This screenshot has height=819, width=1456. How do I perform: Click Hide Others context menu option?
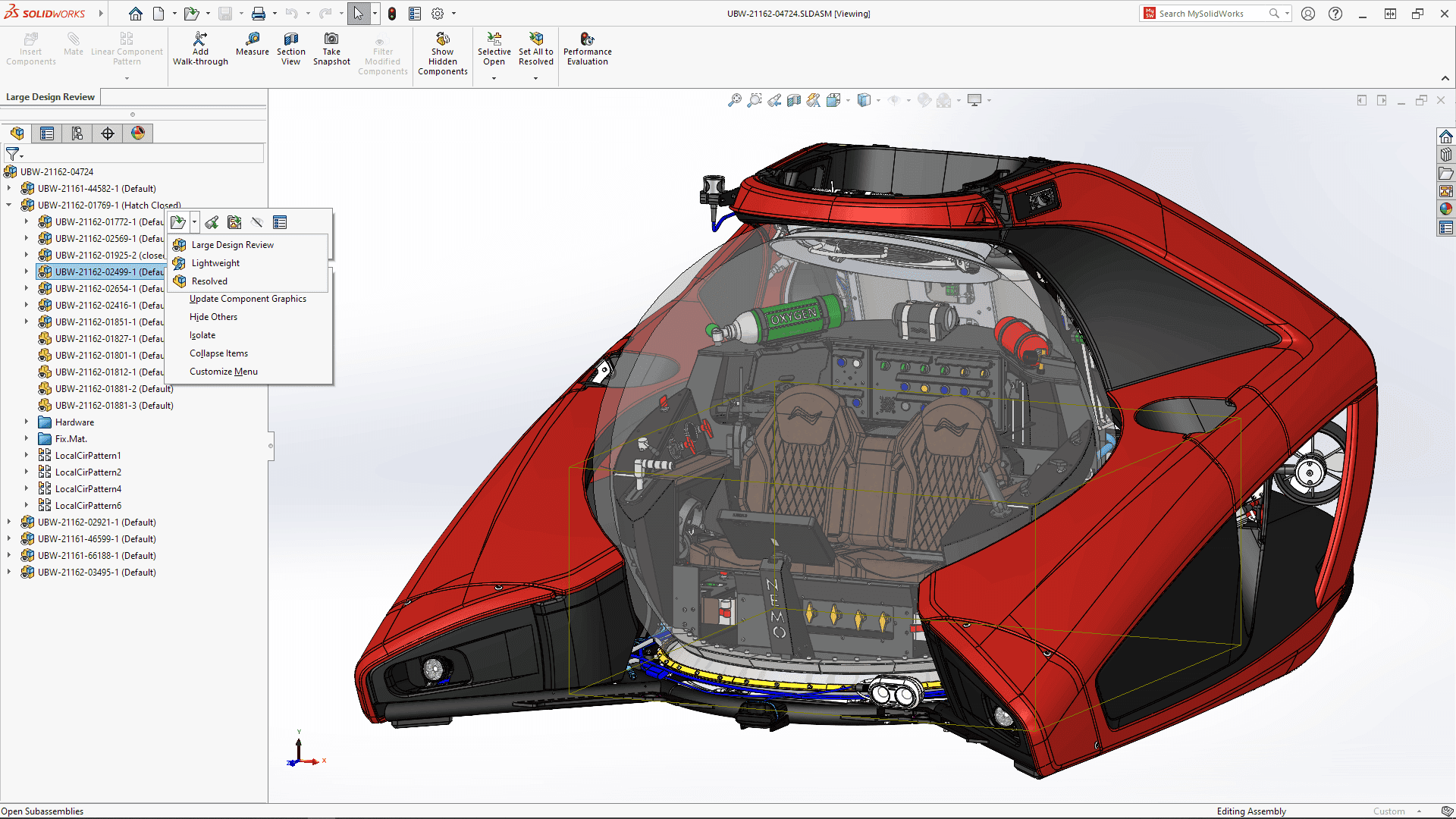pyautogui.click(x=213, y=316)
